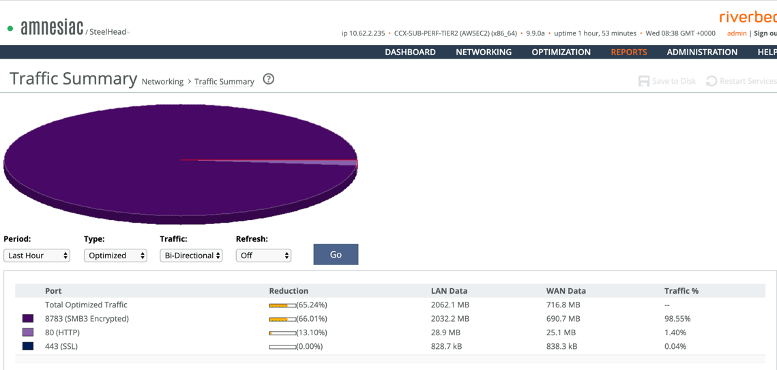The height and width of the screenshot is (370, 777).
Task: Click the purple swatch for 8783 SMB3 Encrypted
Action: pyautogui.click(x=28, y=318)
